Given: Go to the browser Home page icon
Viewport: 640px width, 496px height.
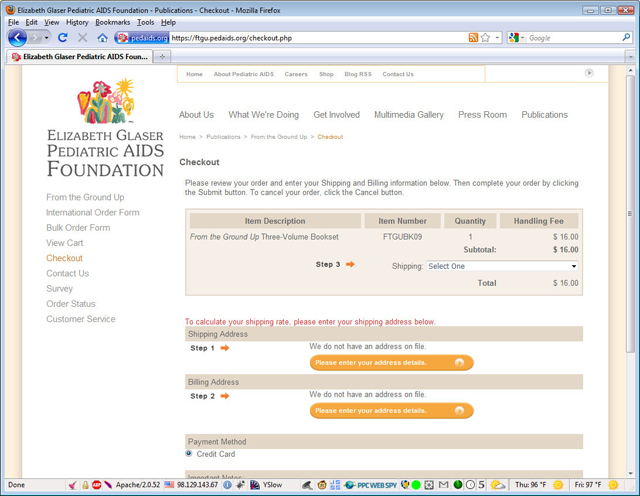Looking at the screenshot, I should (x=102, y=38).
